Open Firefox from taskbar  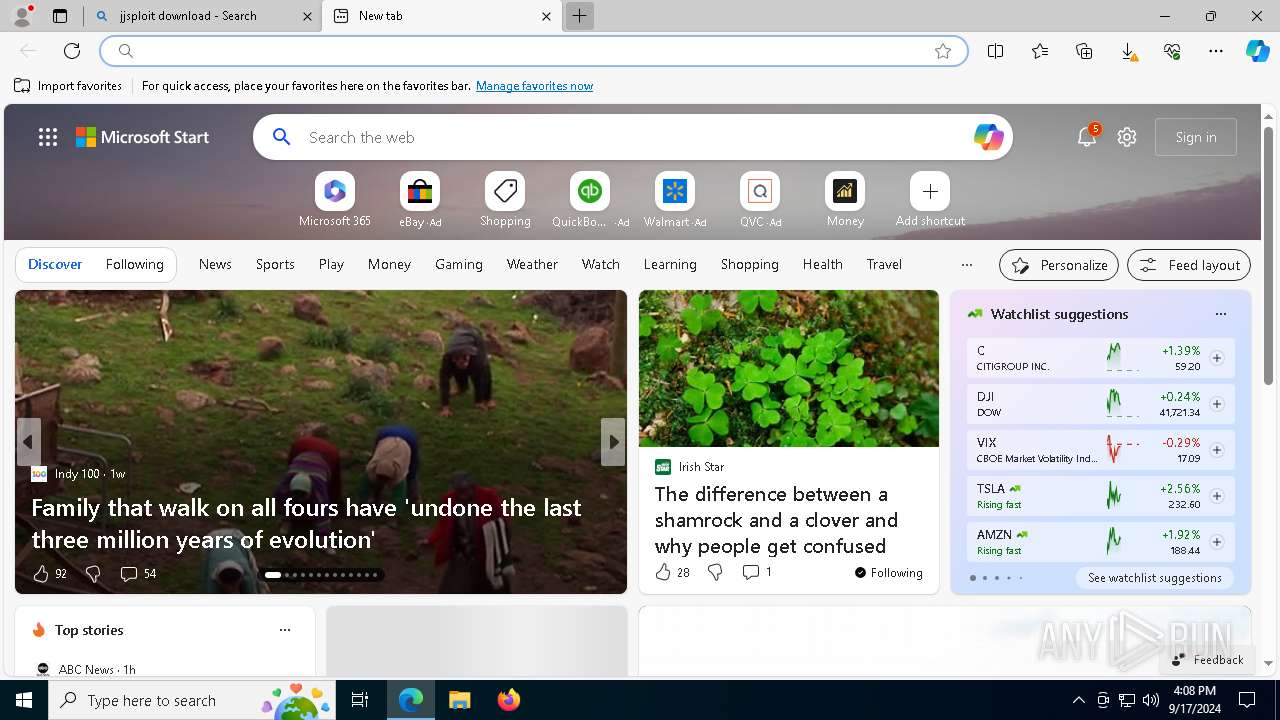point(509,700)
